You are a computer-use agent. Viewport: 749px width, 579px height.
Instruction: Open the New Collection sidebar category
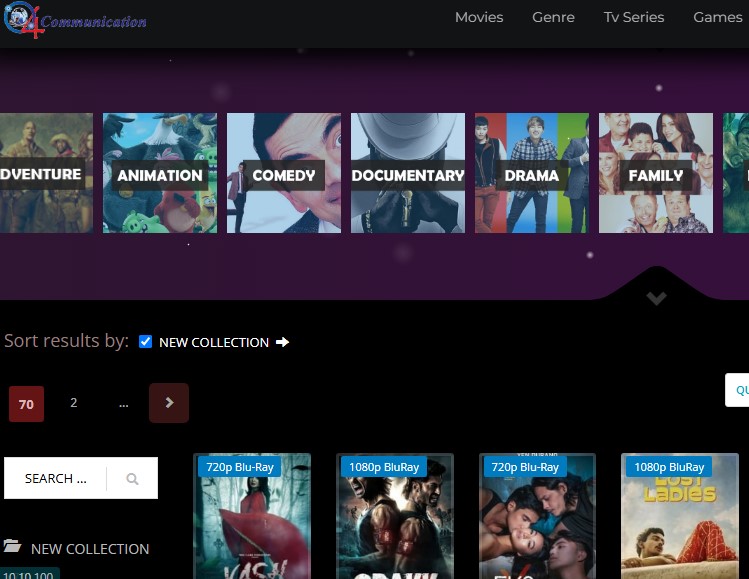pos(90,549)
